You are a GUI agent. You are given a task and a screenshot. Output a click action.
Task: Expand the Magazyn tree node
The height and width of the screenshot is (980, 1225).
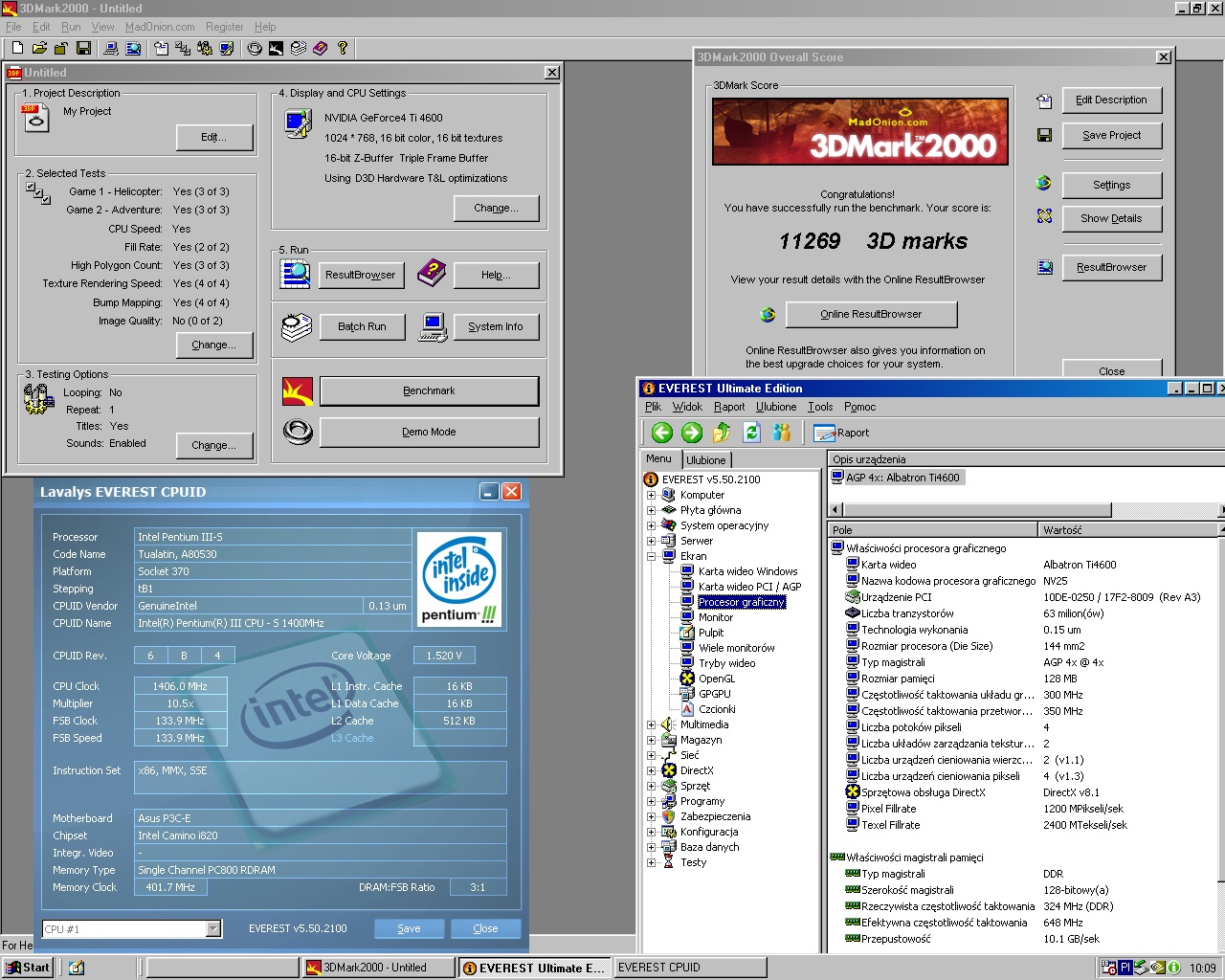[651, 740]
